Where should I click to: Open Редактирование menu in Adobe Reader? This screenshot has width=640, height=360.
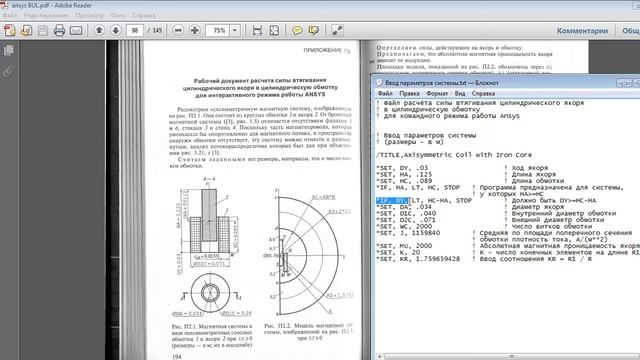(x=46, y=16)
